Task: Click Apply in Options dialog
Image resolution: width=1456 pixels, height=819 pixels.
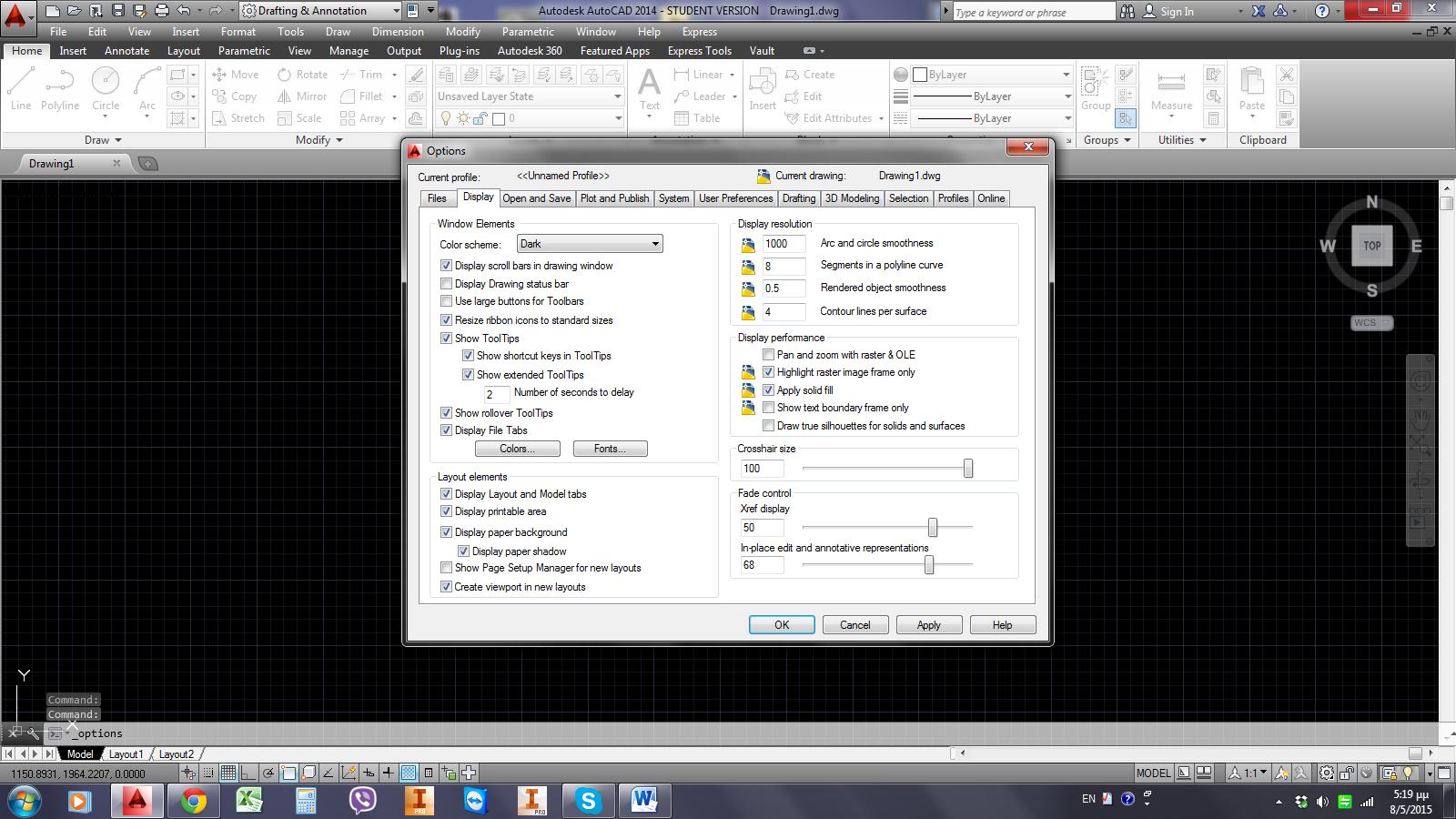Action: click(x=929, y=625)
